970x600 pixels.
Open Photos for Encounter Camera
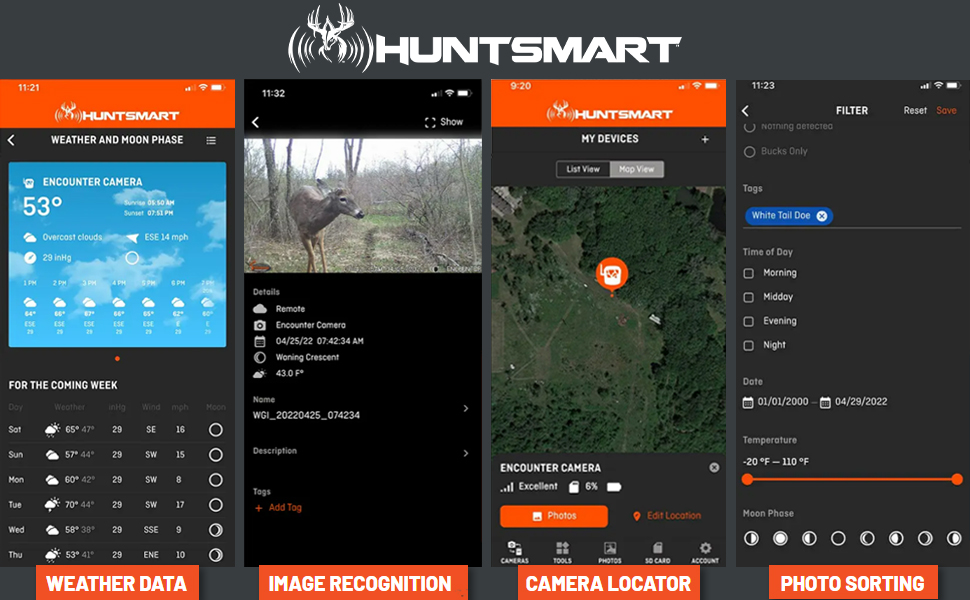[554, 516]
